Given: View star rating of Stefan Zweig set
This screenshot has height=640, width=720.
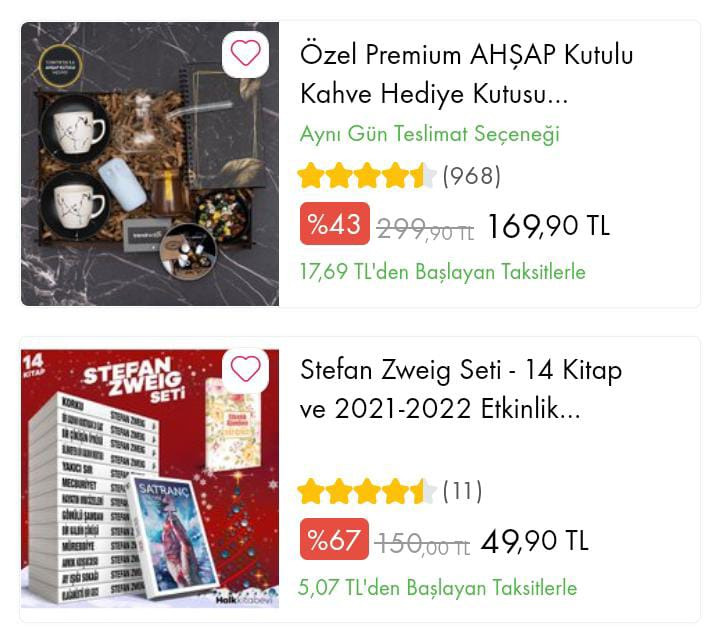Looking at the screenshot, I should click(x=366, y=491).
